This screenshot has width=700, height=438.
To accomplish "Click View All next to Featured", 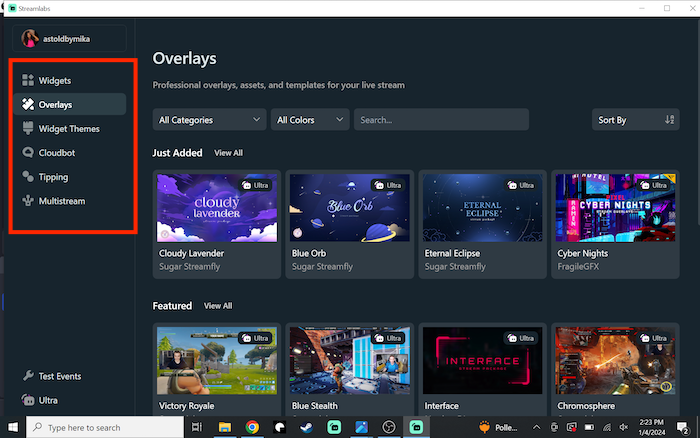I will point(218,305).
